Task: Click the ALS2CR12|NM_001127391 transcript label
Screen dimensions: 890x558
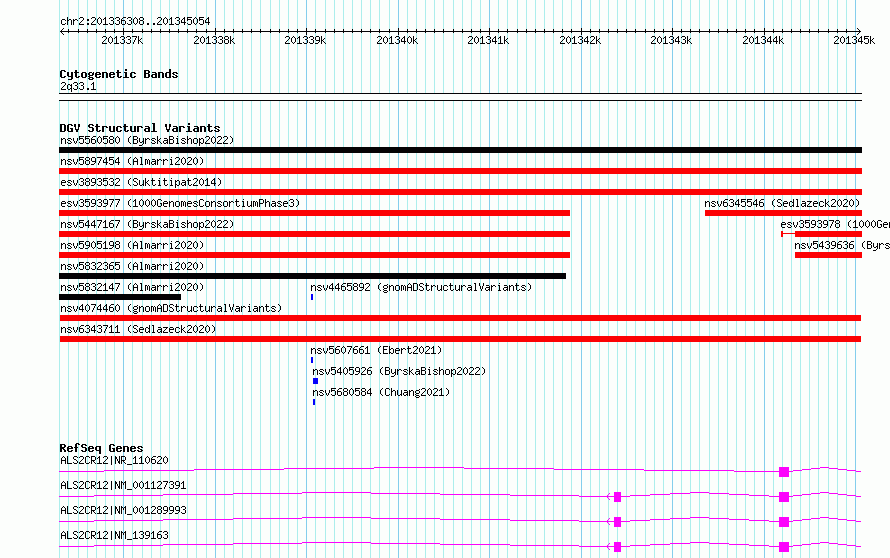Action: coord(123,485)
